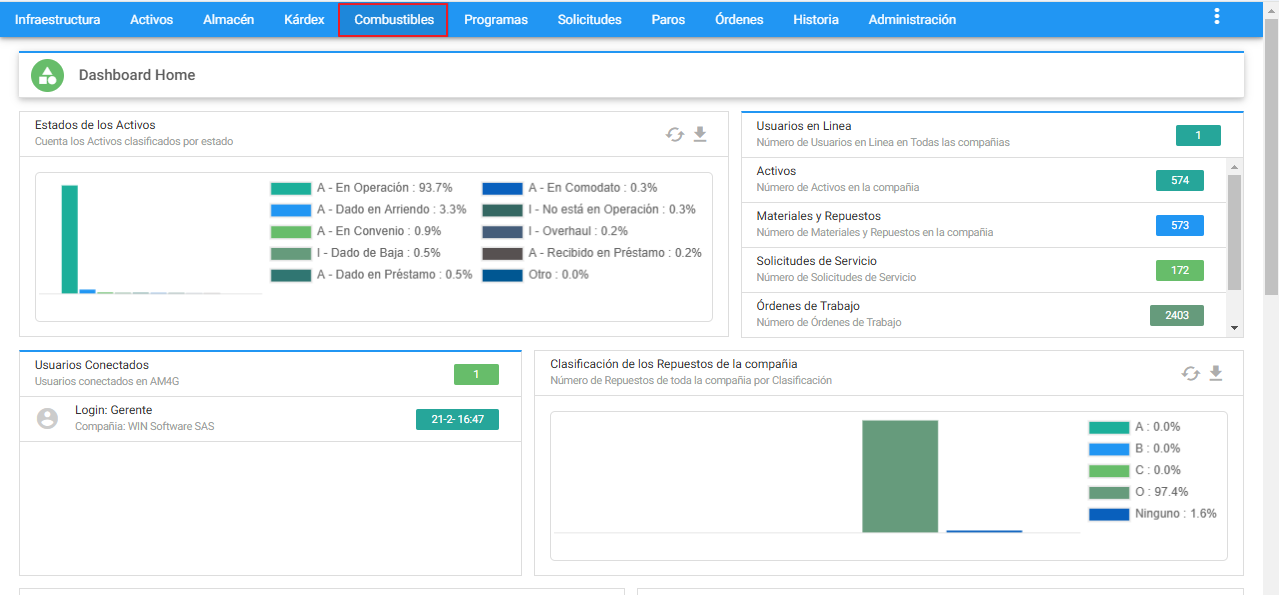Click the A - Dado en Préstamo swatch

(291, 275)
